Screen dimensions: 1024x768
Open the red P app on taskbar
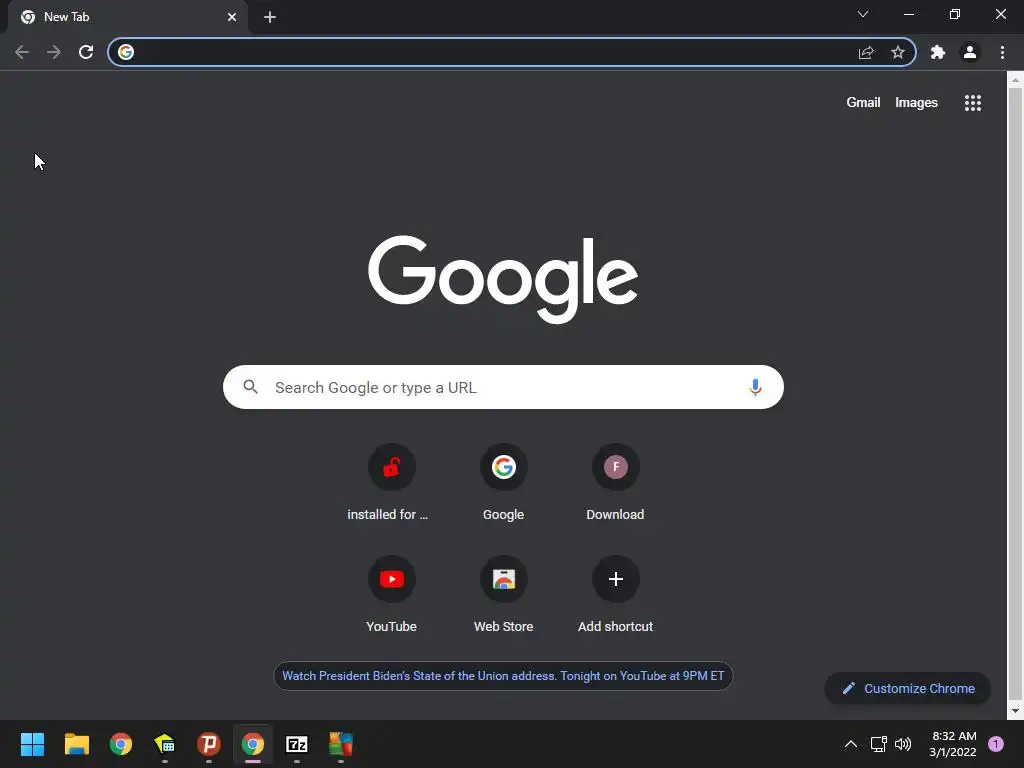[x=209, y=744]
